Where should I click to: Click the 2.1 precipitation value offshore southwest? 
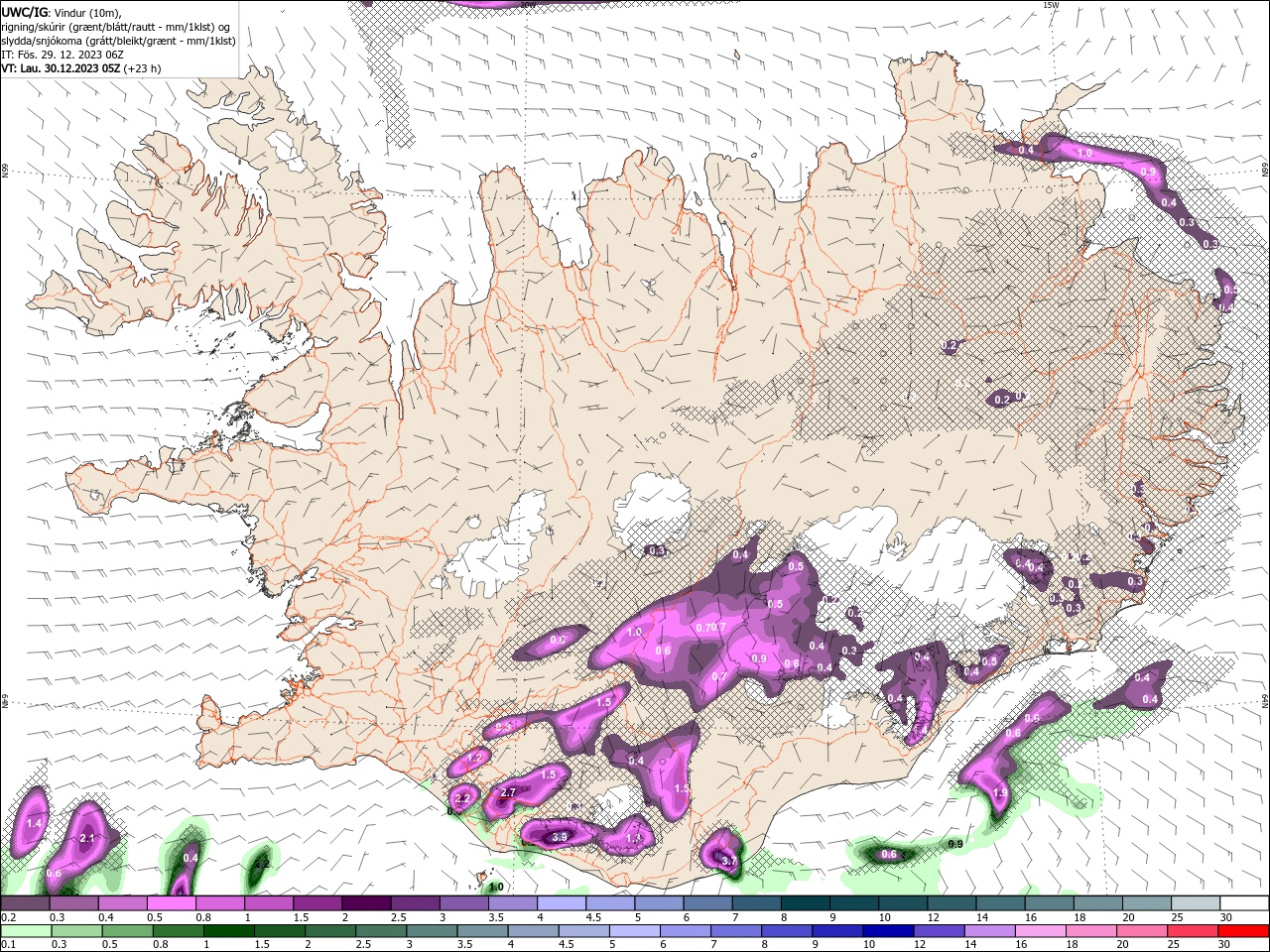point(86,838)
